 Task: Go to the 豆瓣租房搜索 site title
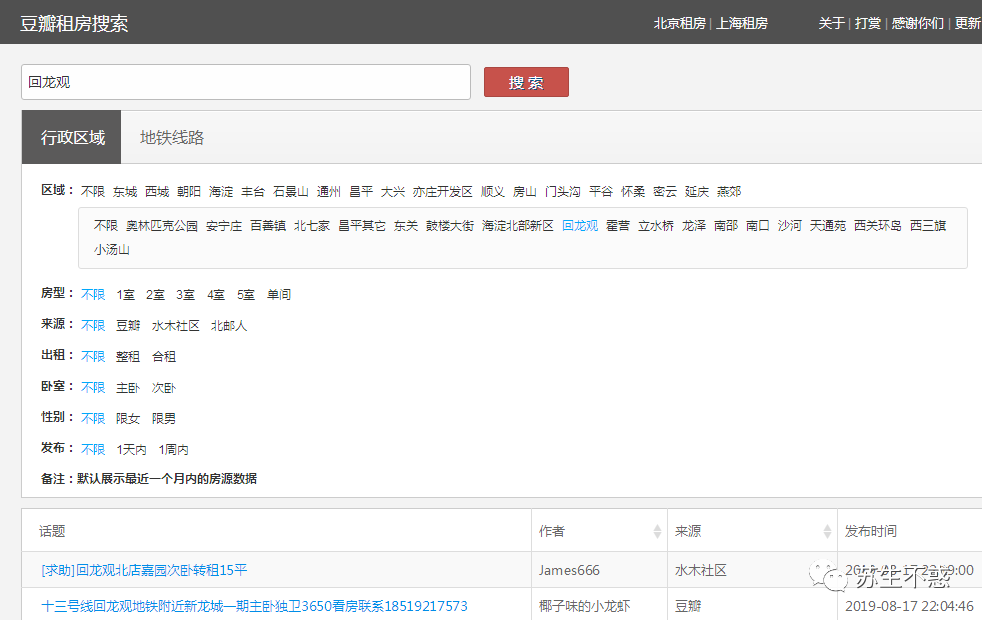74,24
